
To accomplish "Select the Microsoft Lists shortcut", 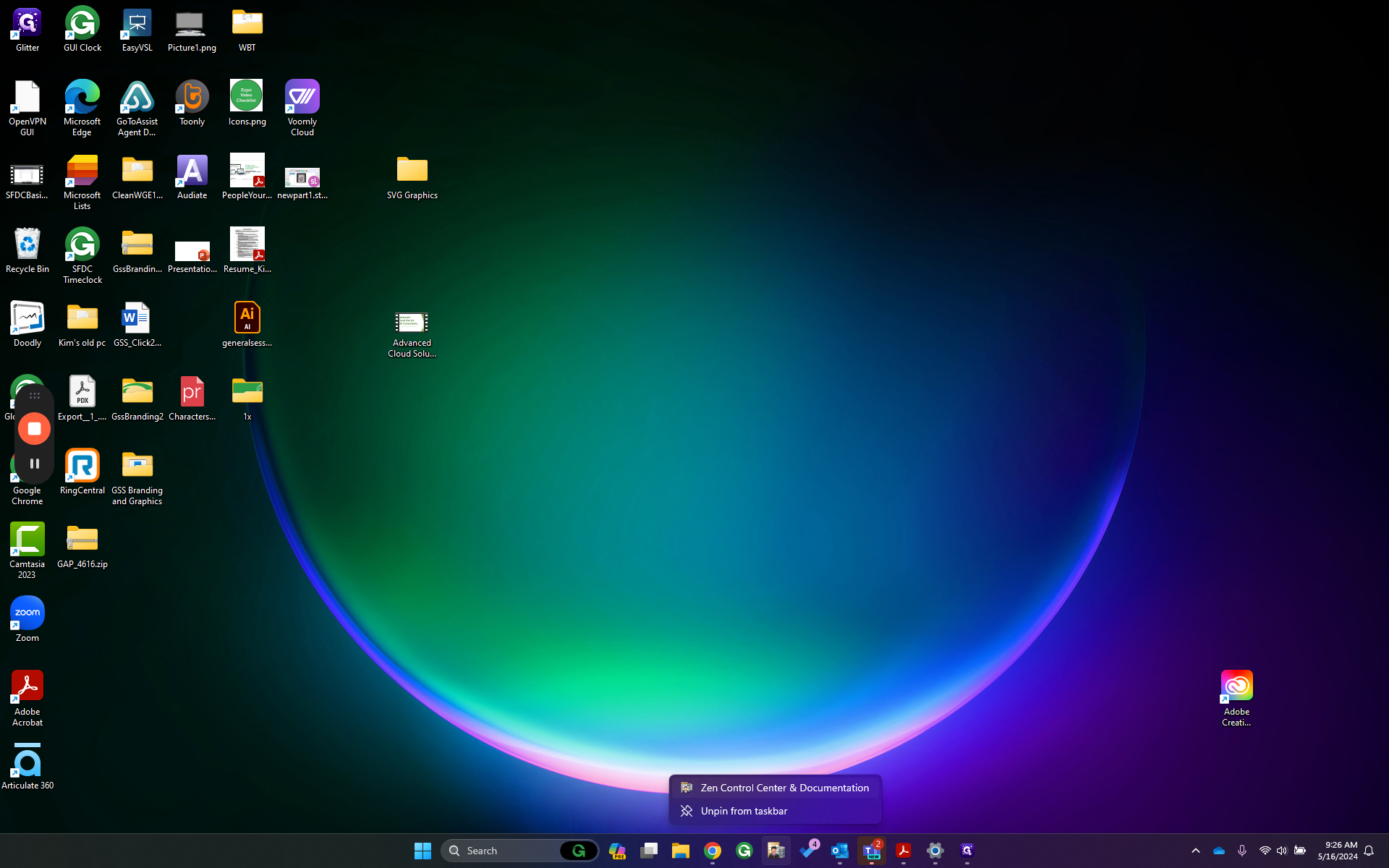I will pyautogui.click(x=82, y=182).
